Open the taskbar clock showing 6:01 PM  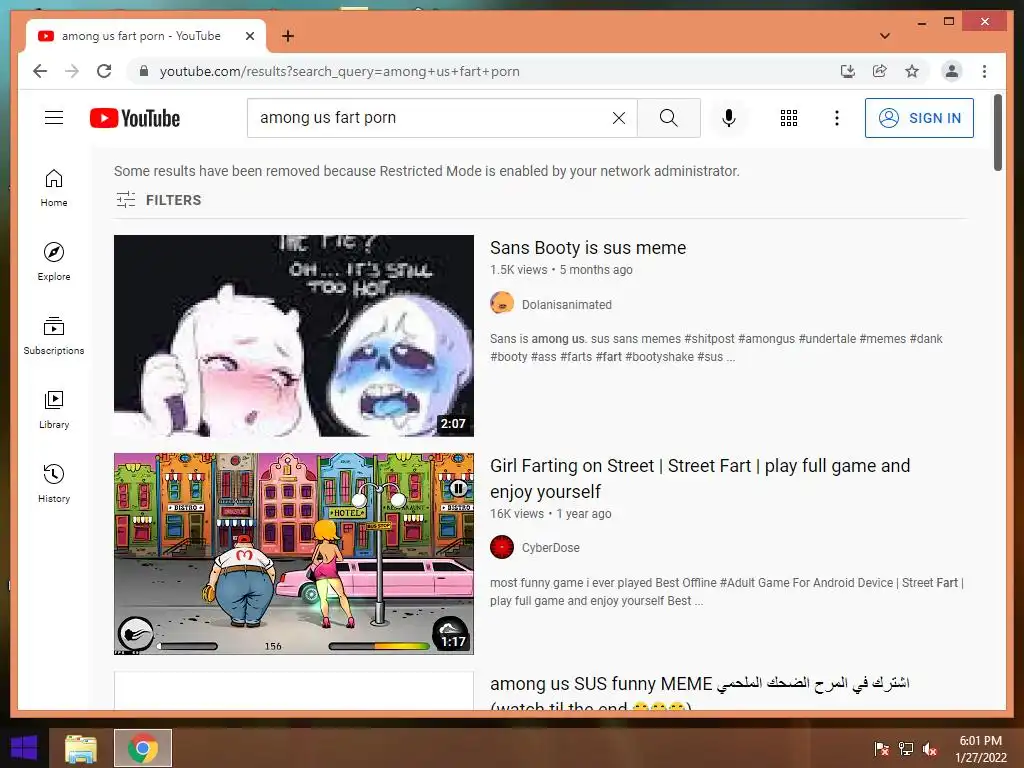[980, 748]
